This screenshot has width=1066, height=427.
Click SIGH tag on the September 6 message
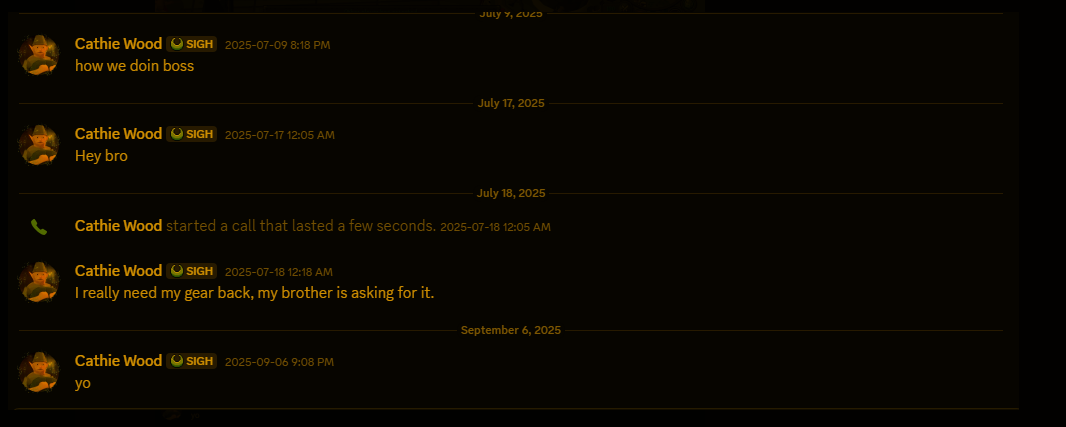click(x=192, y=361)
